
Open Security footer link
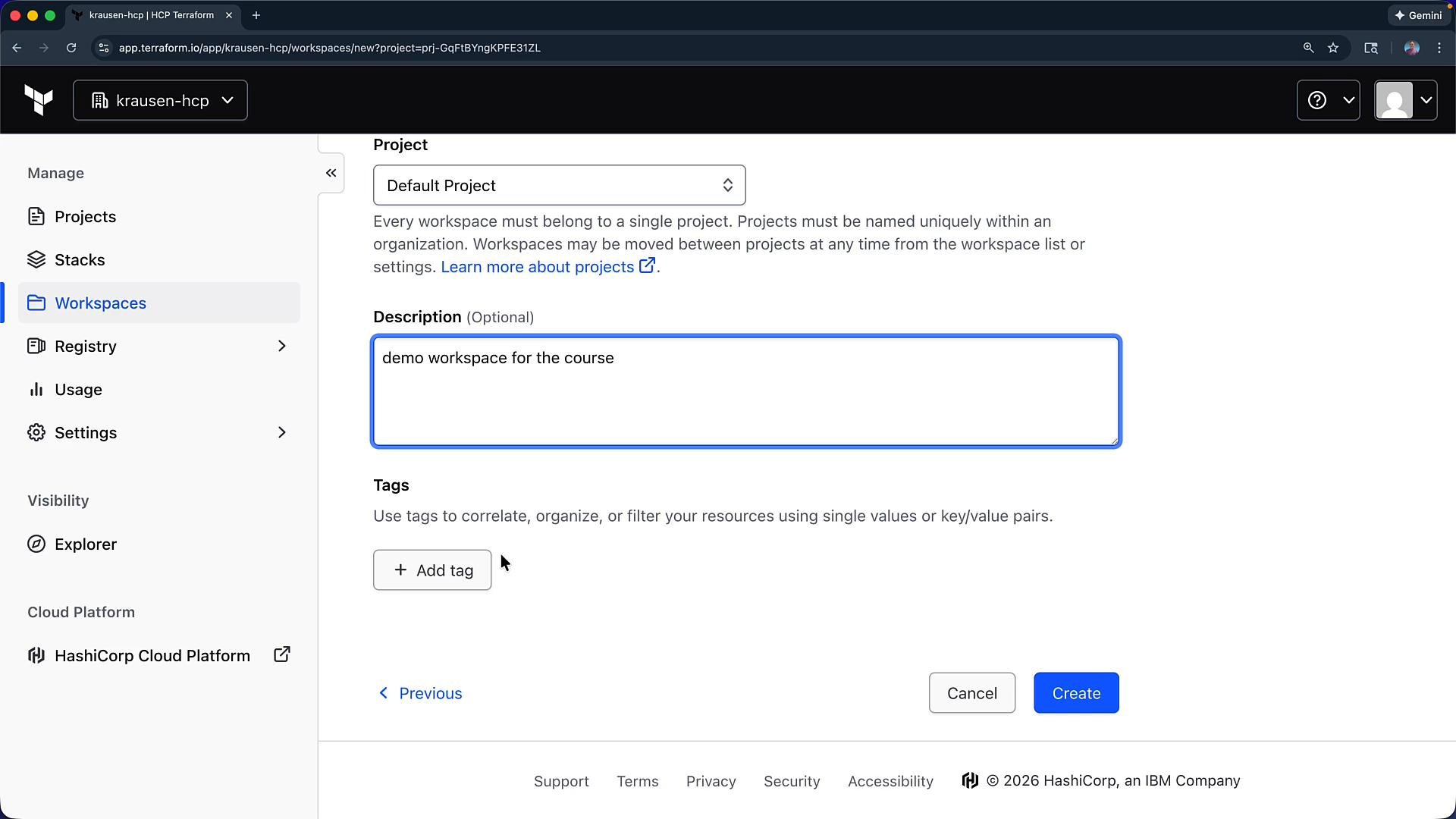pyautogui.click(x=792, y=782)
